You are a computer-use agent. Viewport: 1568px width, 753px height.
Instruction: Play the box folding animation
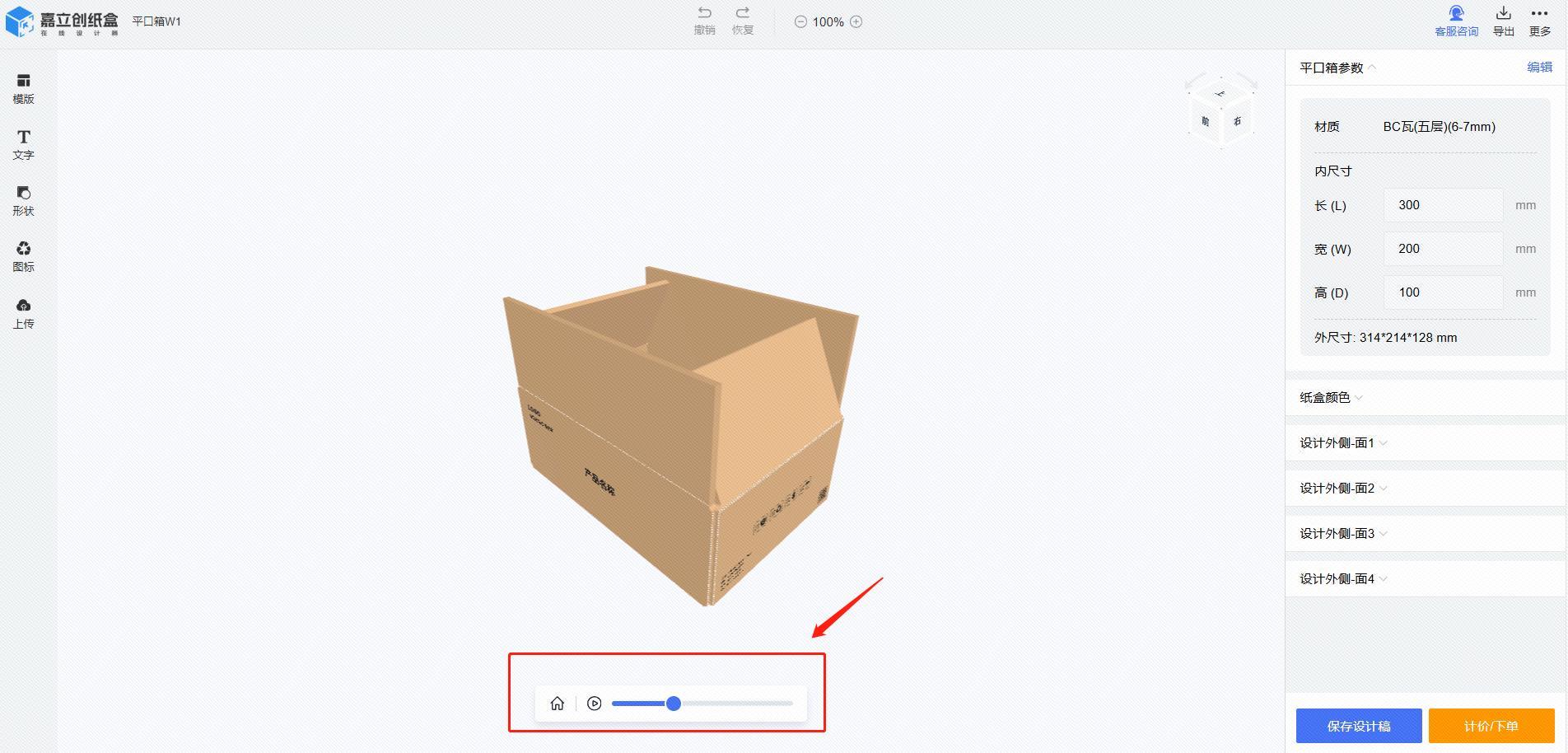coord(594,704)
